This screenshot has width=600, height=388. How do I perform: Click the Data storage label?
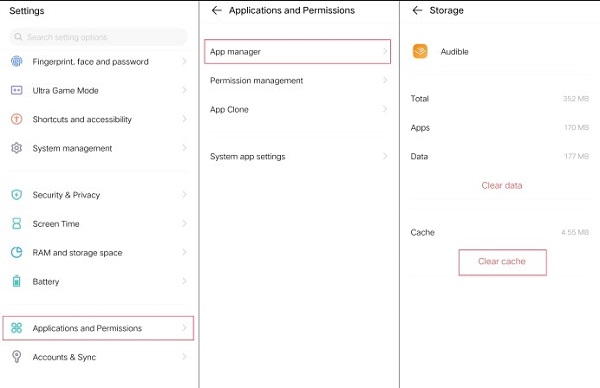(419, 156)
